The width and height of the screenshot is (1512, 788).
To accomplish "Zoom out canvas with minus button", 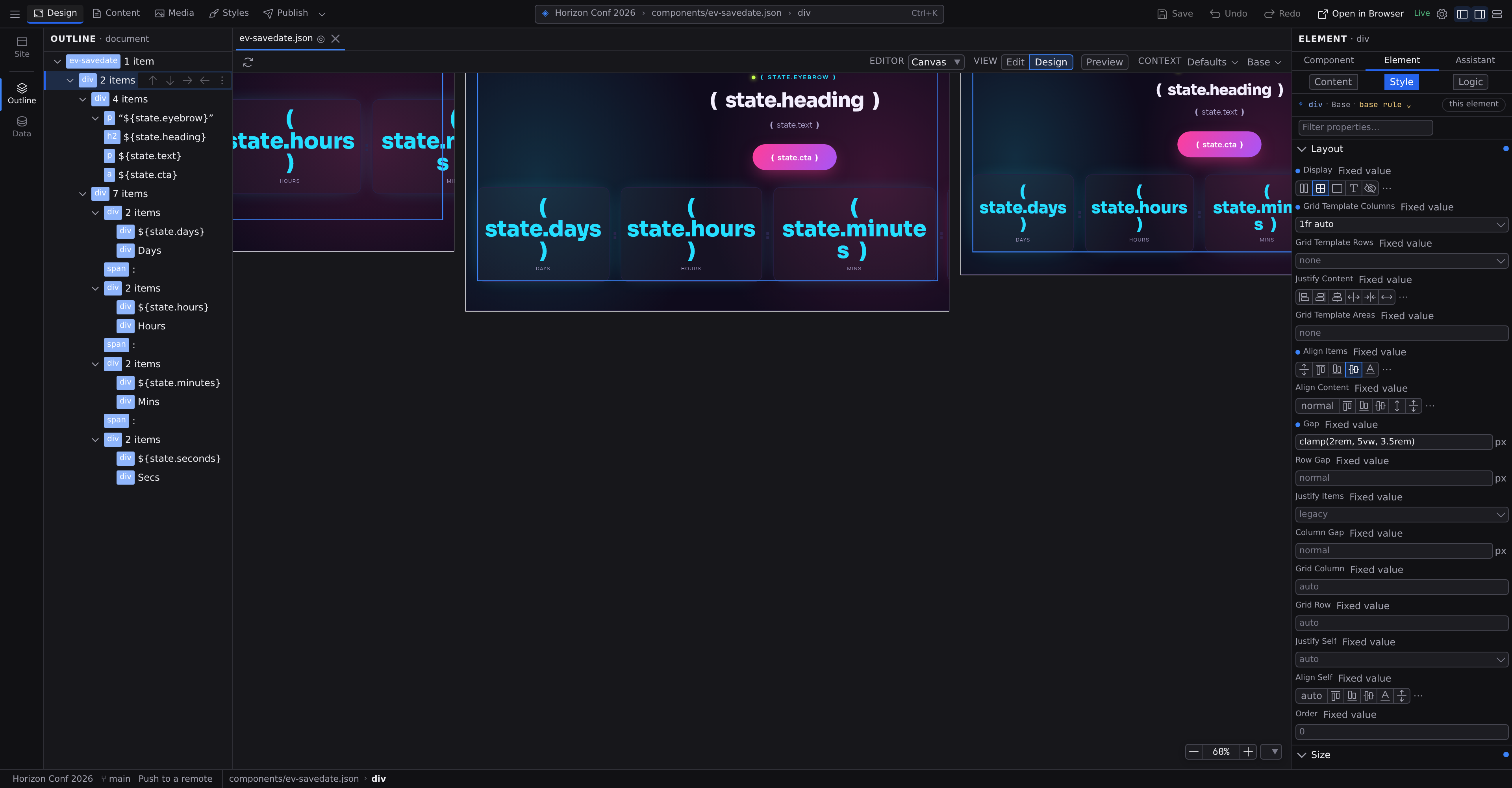I will (x=1193, y=752).
